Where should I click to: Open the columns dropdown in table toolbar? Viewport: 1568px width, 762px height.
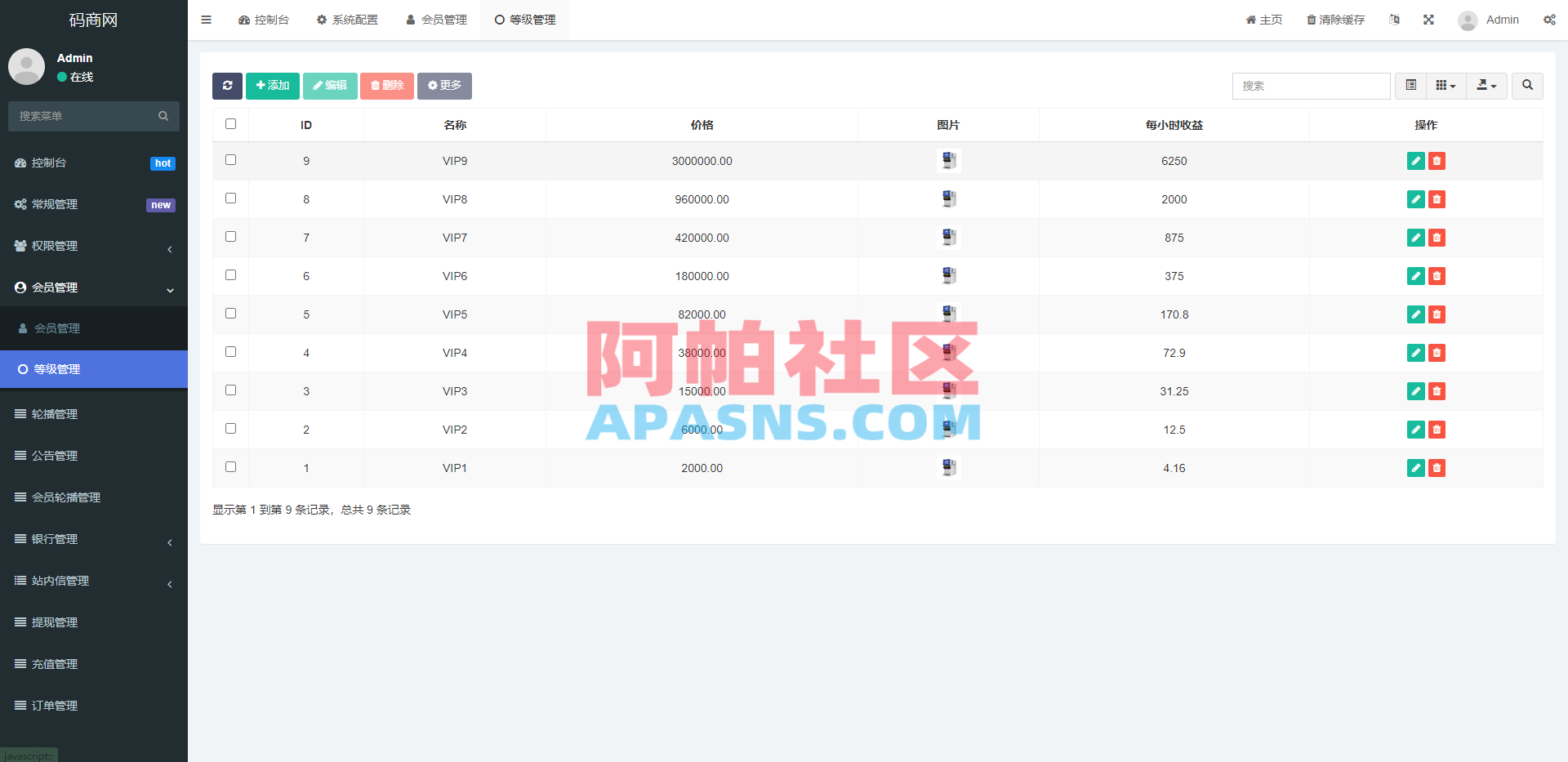click(x=1445, y=85)
